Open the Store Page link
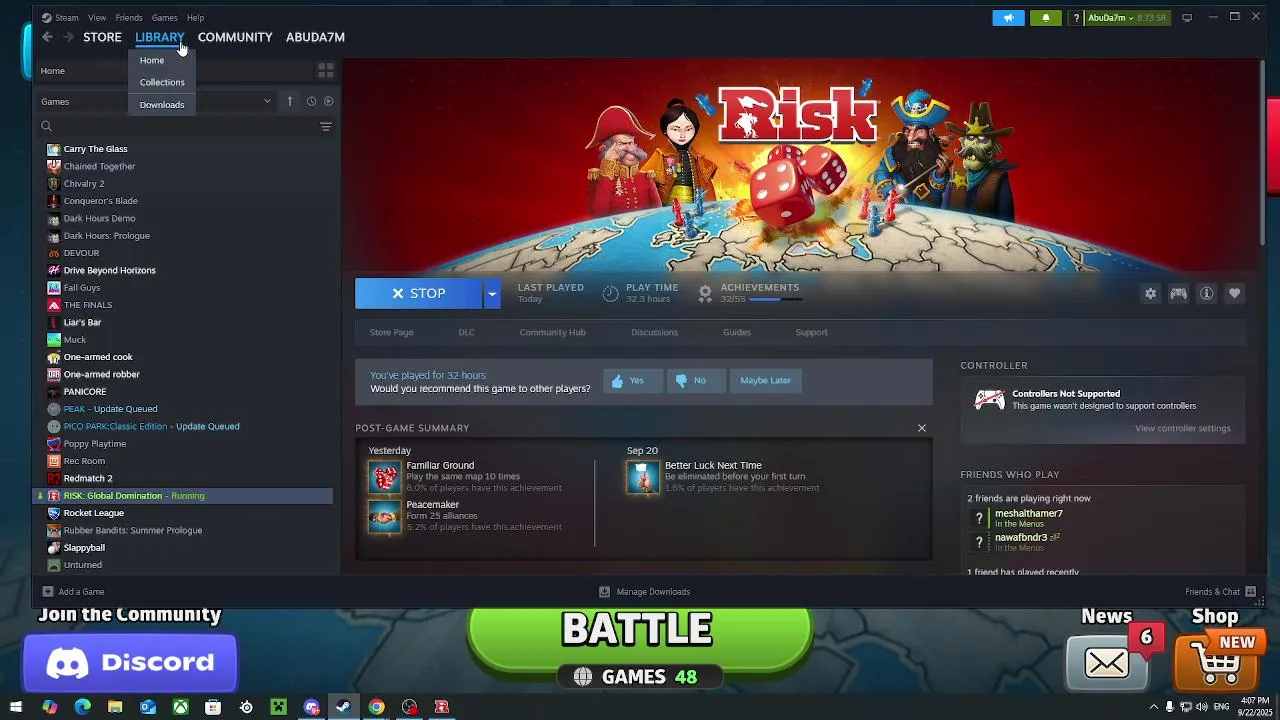1280x720 pixels. pos(391,332)
